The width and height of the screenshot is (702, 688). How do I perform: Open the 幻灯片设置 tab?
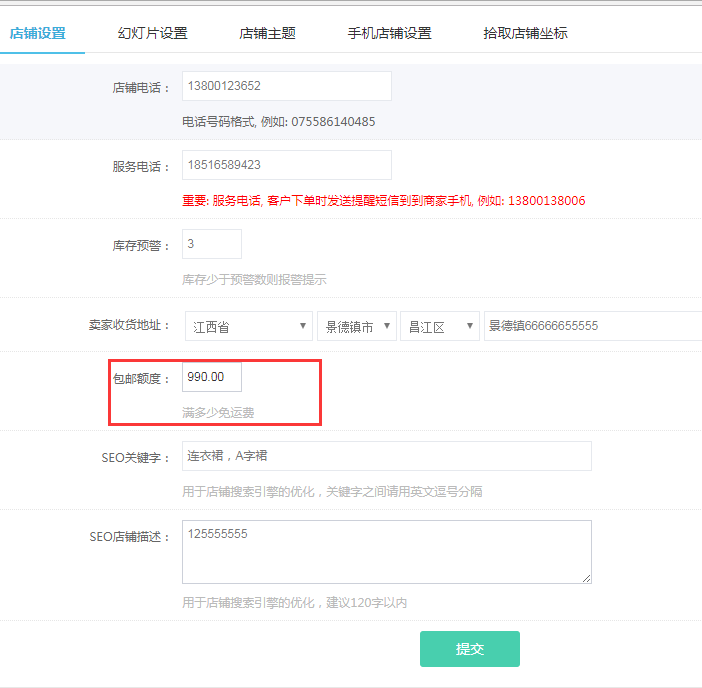point(152,33)
